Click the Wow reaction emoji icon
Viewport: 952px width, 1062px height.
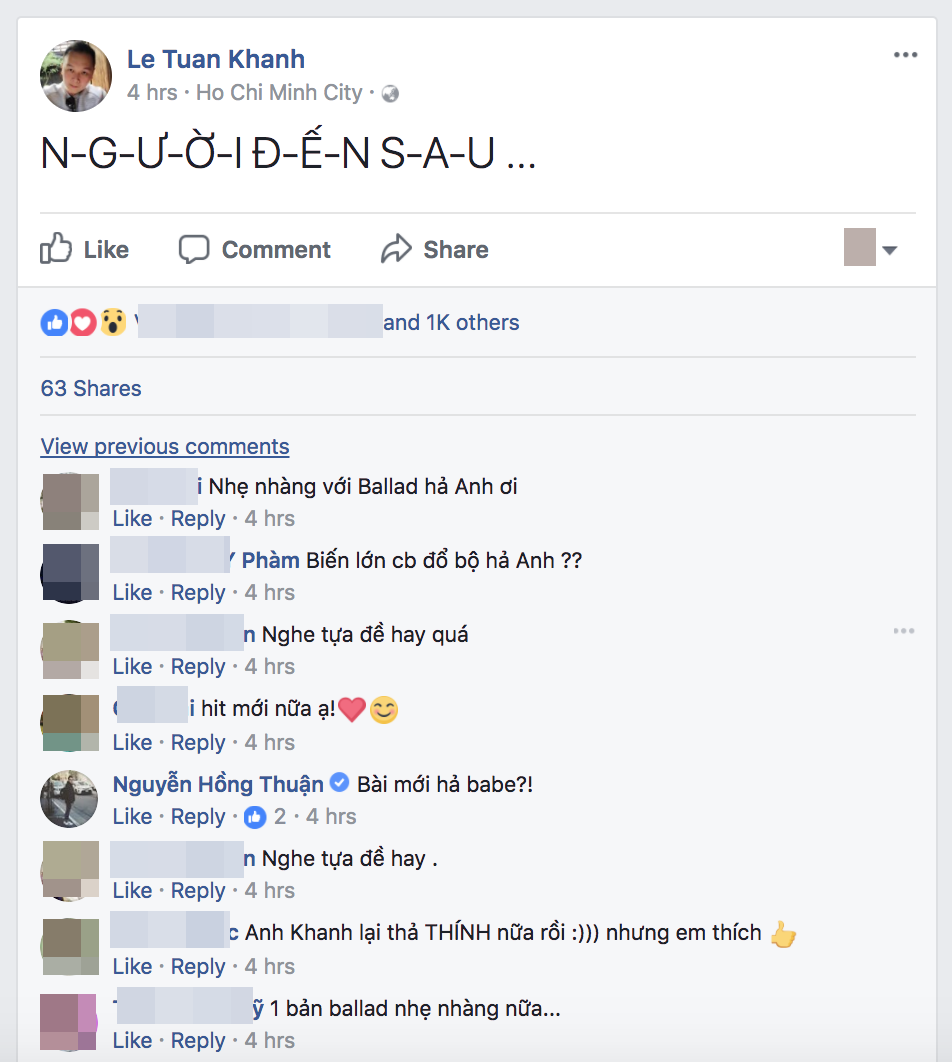point(113,322)
